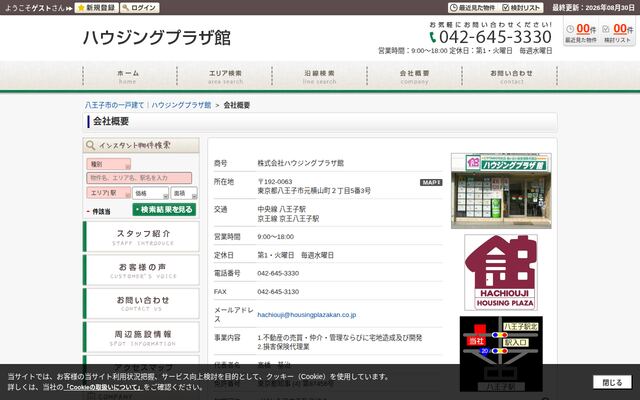640x400 pixels.
Task: Open the access map image
Action: (501, 353)
